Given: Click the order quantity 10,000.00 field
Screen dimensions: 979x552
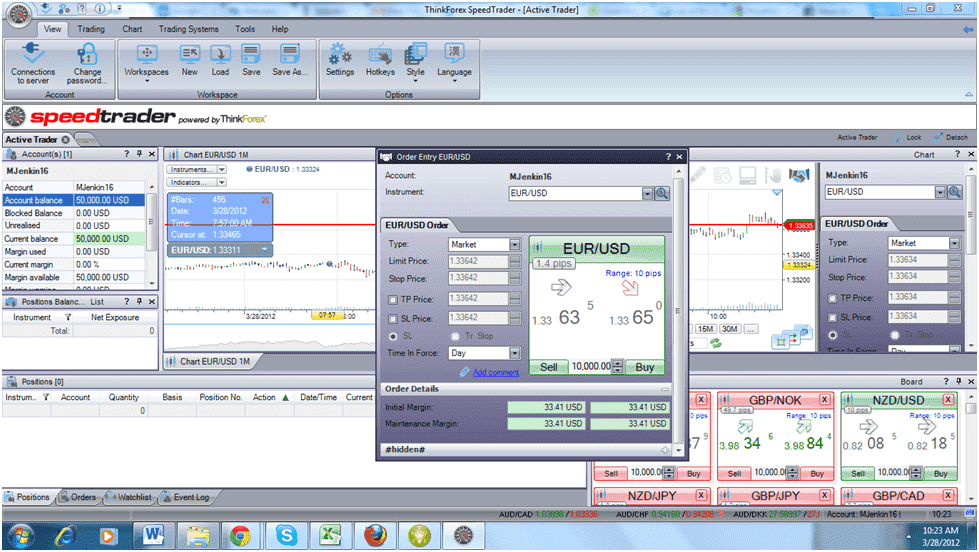Looking at the screenshot, I should pyautogui.click(x=590, y=367).
